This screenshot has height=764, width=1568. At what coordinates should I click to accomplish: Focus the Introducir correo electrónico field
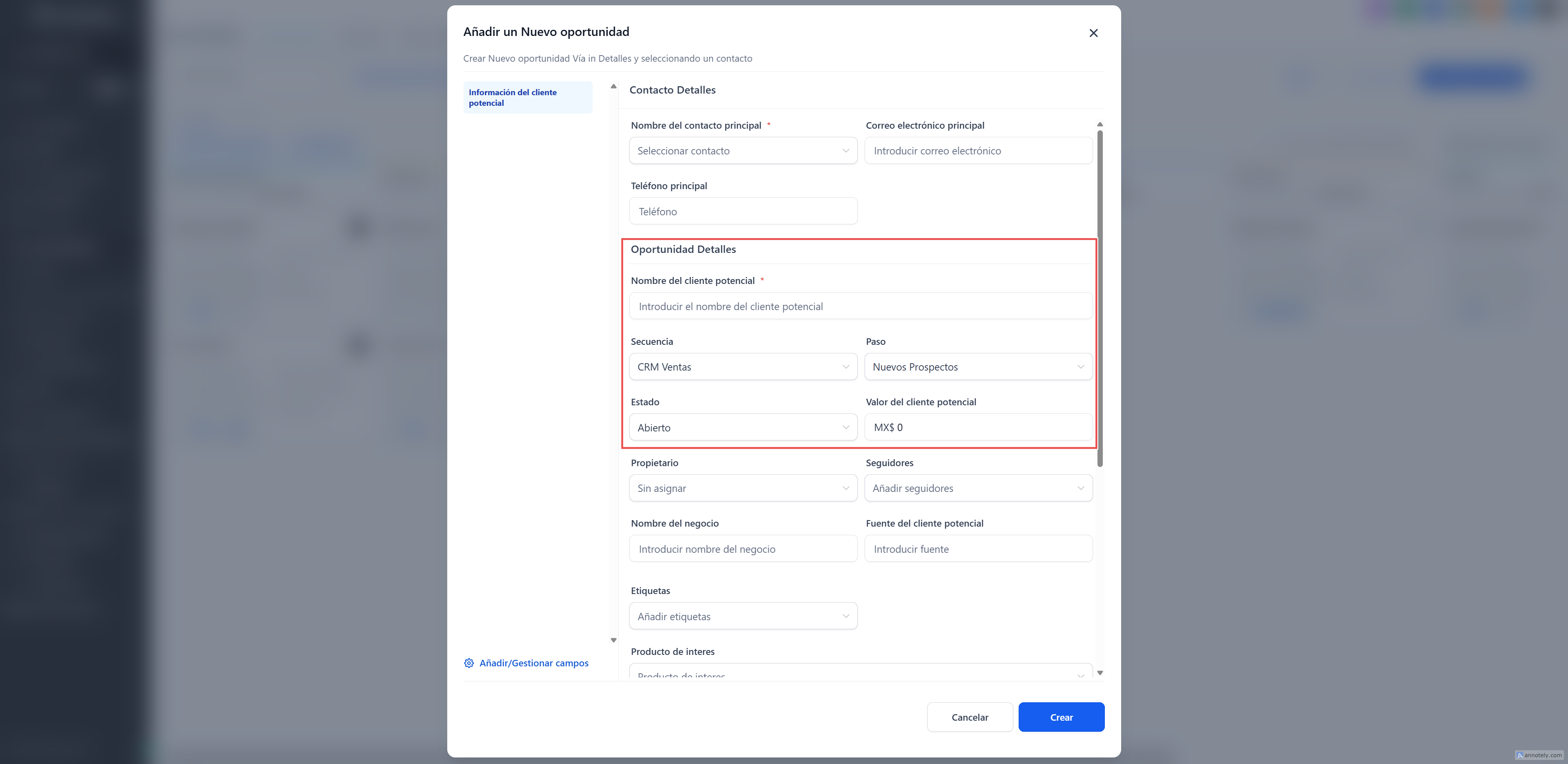977,151
